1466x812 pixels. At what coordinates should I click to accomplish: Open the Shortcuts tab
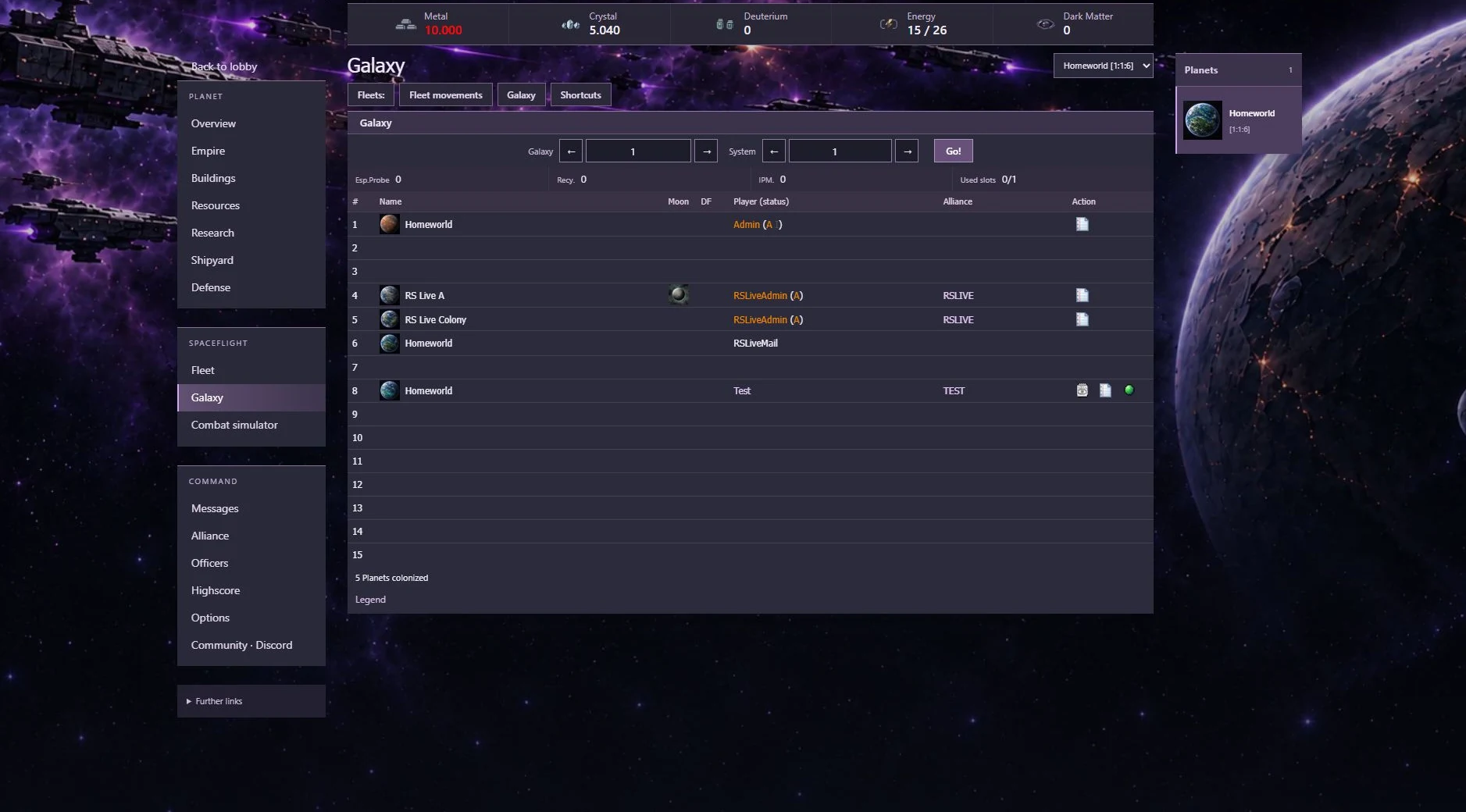click(x=580, y=95)
